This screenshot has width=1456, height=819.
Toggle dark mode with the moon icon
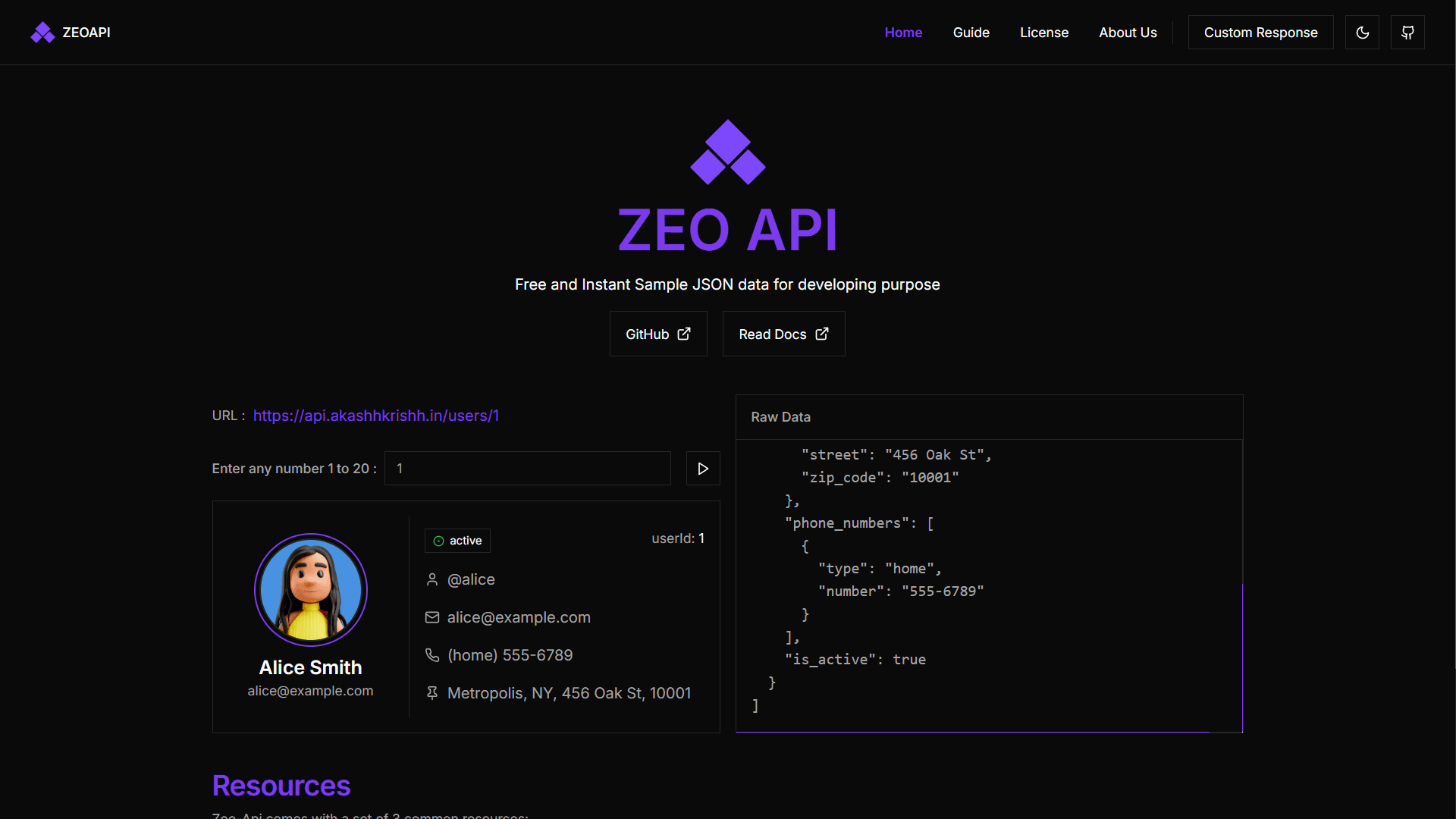pyautogui.click(x=1362, y=33)
